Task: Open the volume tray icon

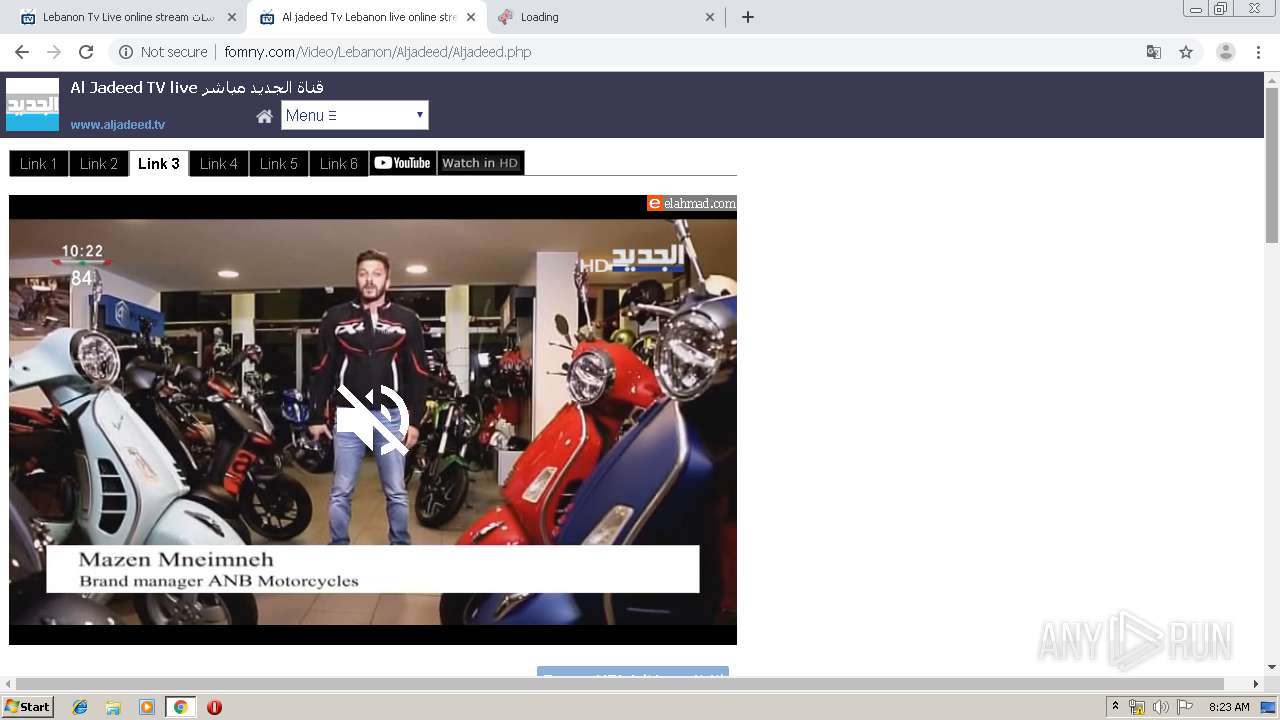Action: pyautogui.click(x=1160, y=707)
